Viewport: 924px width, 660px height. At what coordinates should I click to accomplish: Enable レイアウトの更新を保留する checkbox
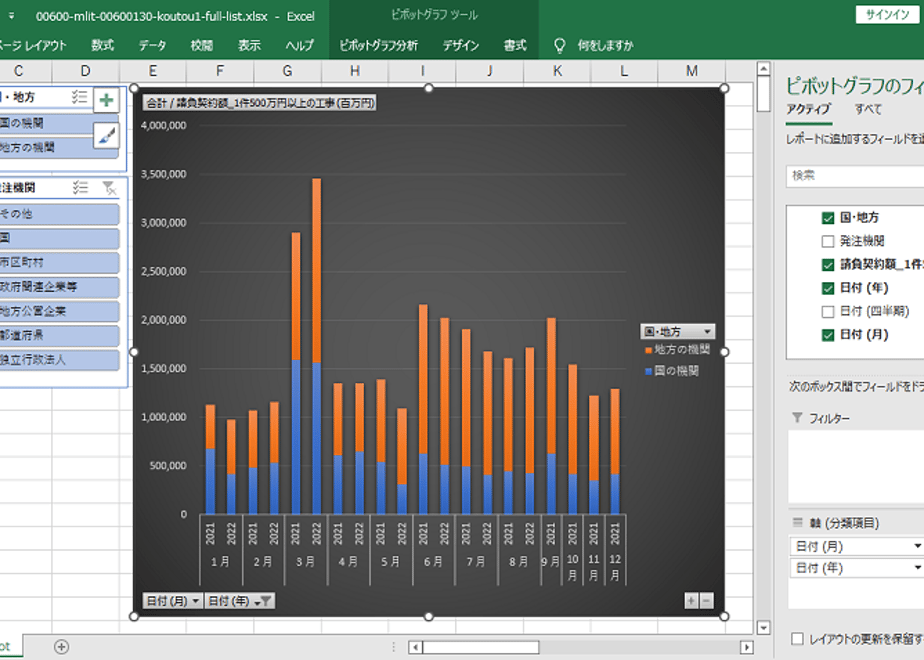(797, 639)
